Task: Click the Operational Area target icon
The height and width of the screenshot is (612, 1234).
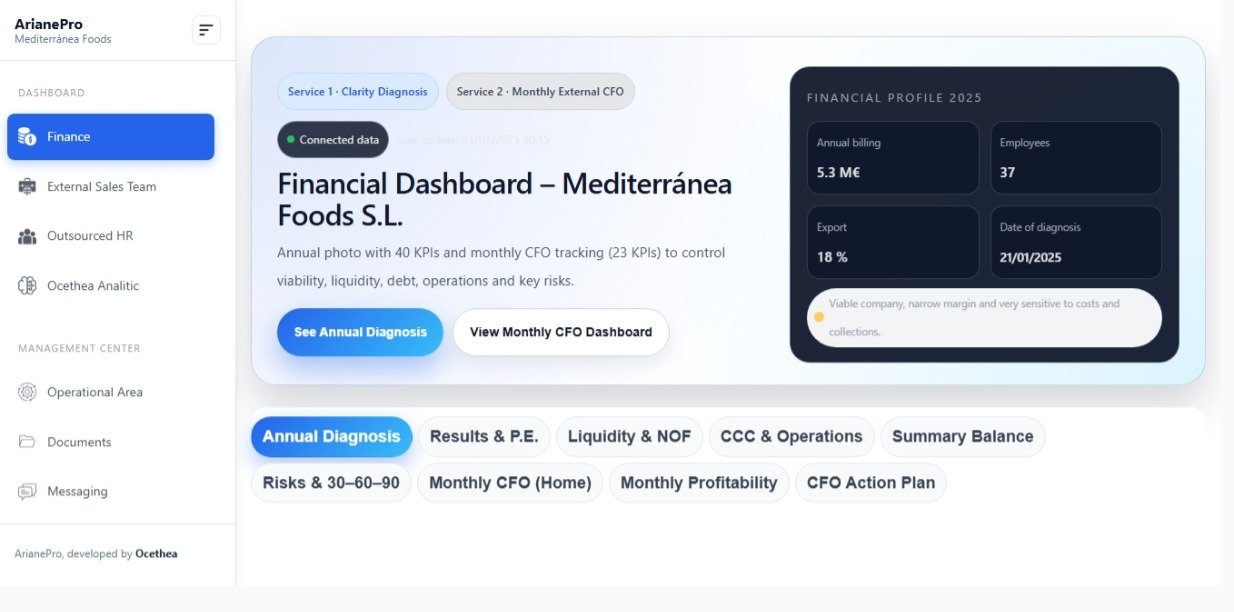Action: (28, 392)
